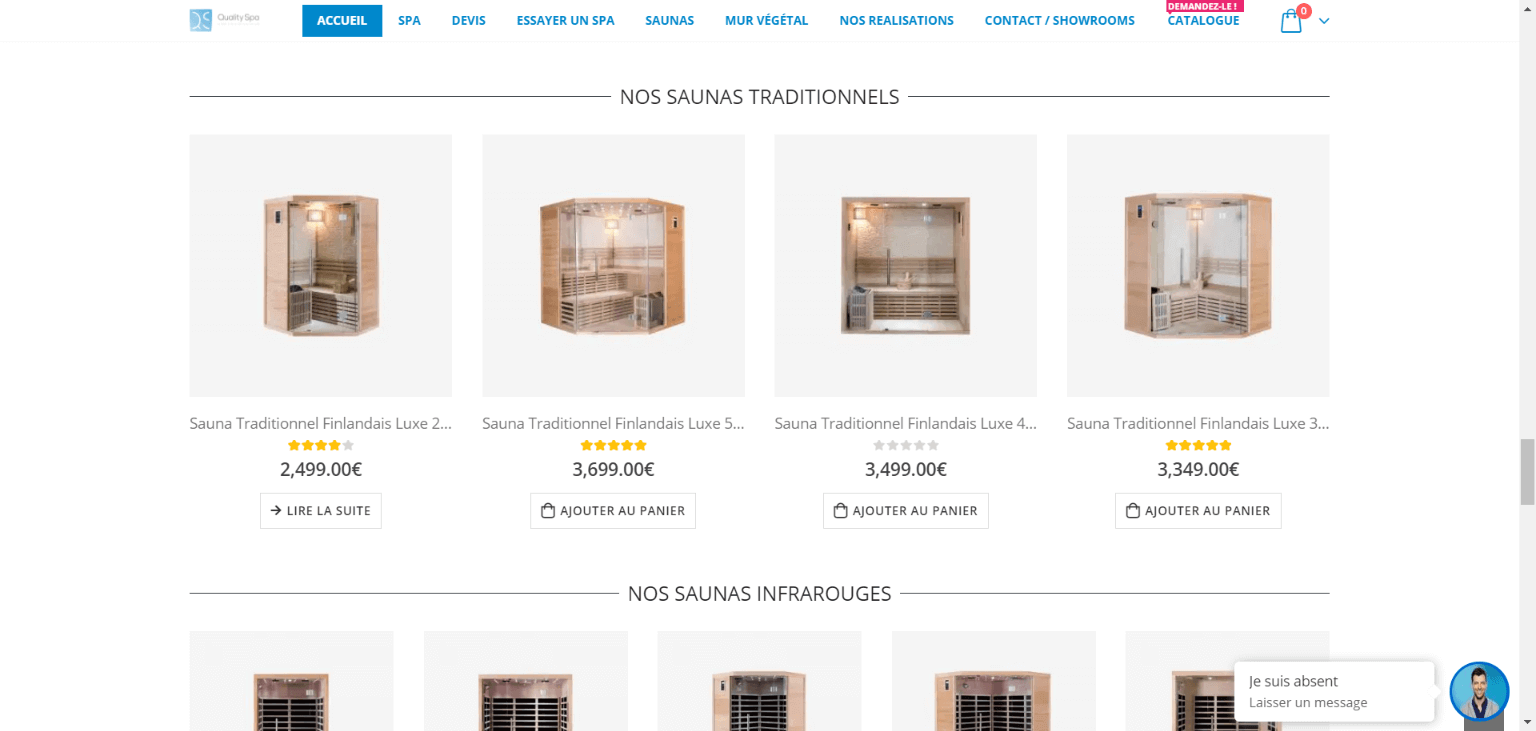Image resolution: width=1536 pixels, height=731 pixels.
Task: Click star rating of Luxe 3 sauna
Action: (1198, 446)
